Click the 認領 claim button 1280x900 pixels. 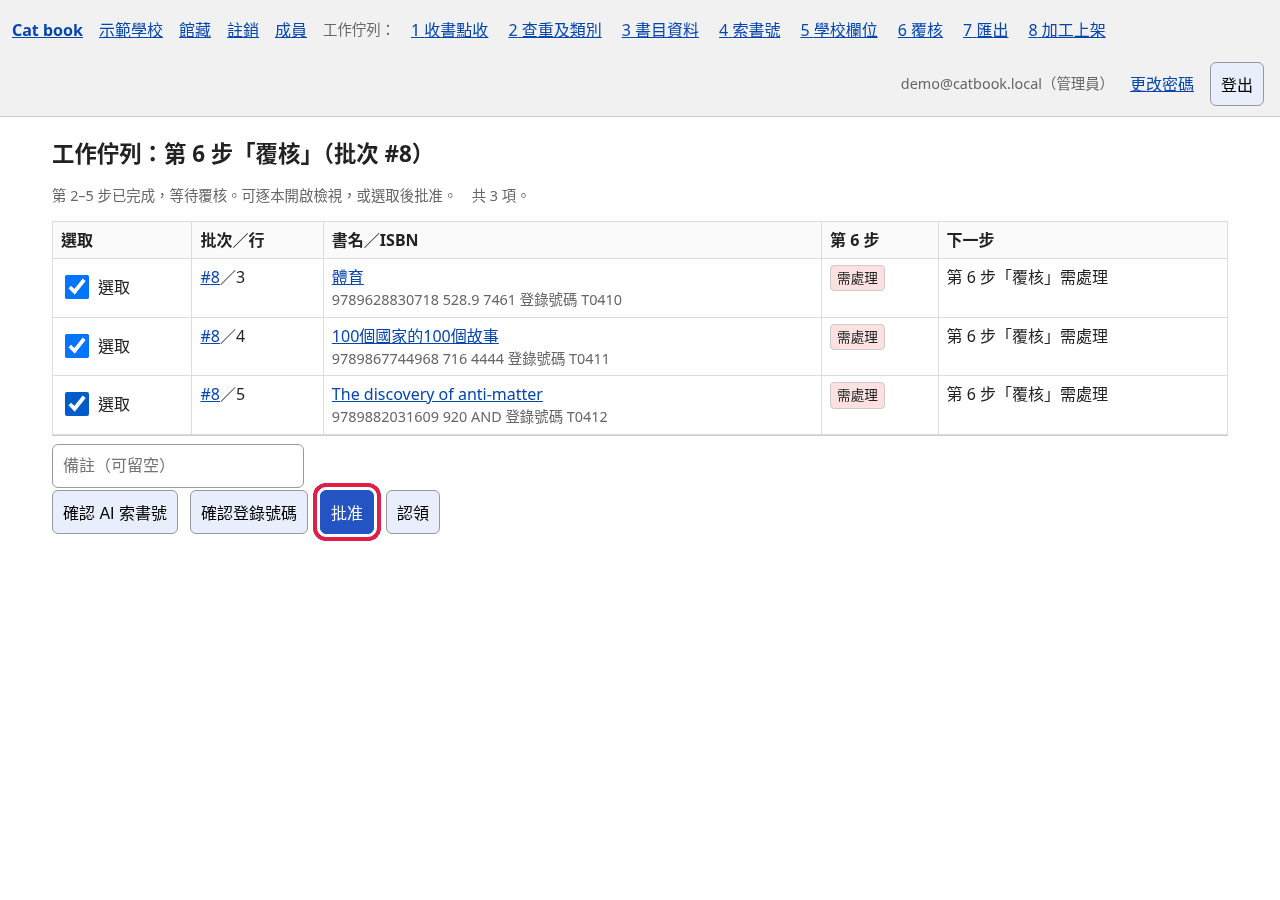coord(413,512)
